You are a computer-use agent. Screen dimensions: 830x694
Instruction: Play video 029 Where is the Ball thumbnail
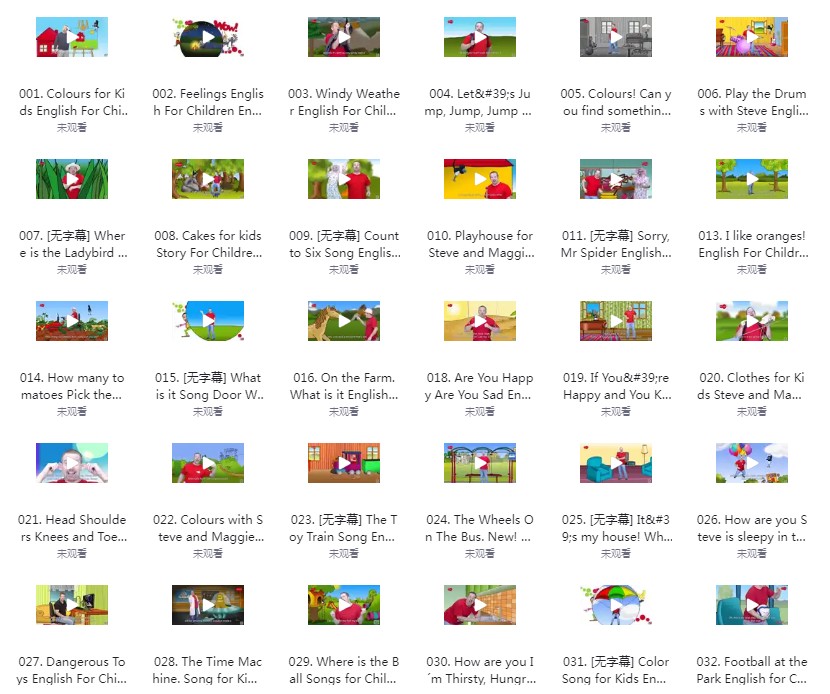(x=344, y=605)
